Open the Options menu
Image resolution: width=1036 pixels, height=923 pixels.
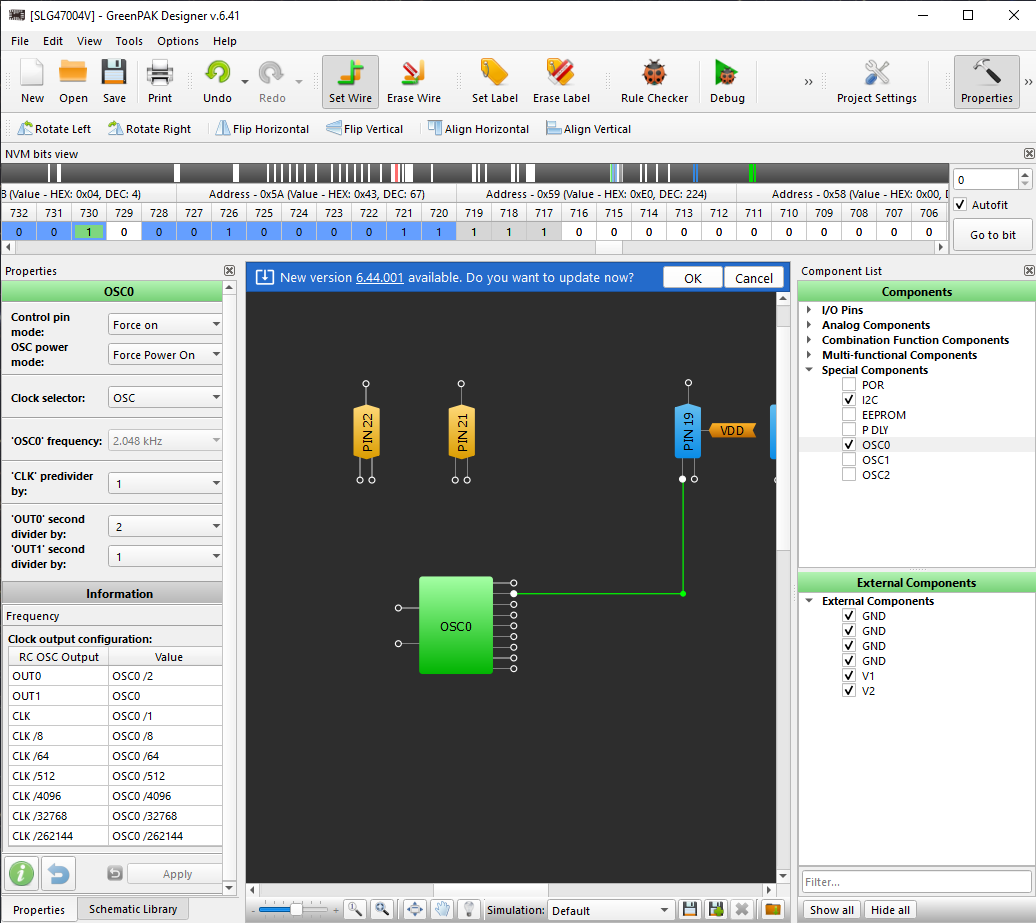tap(178, 41)
